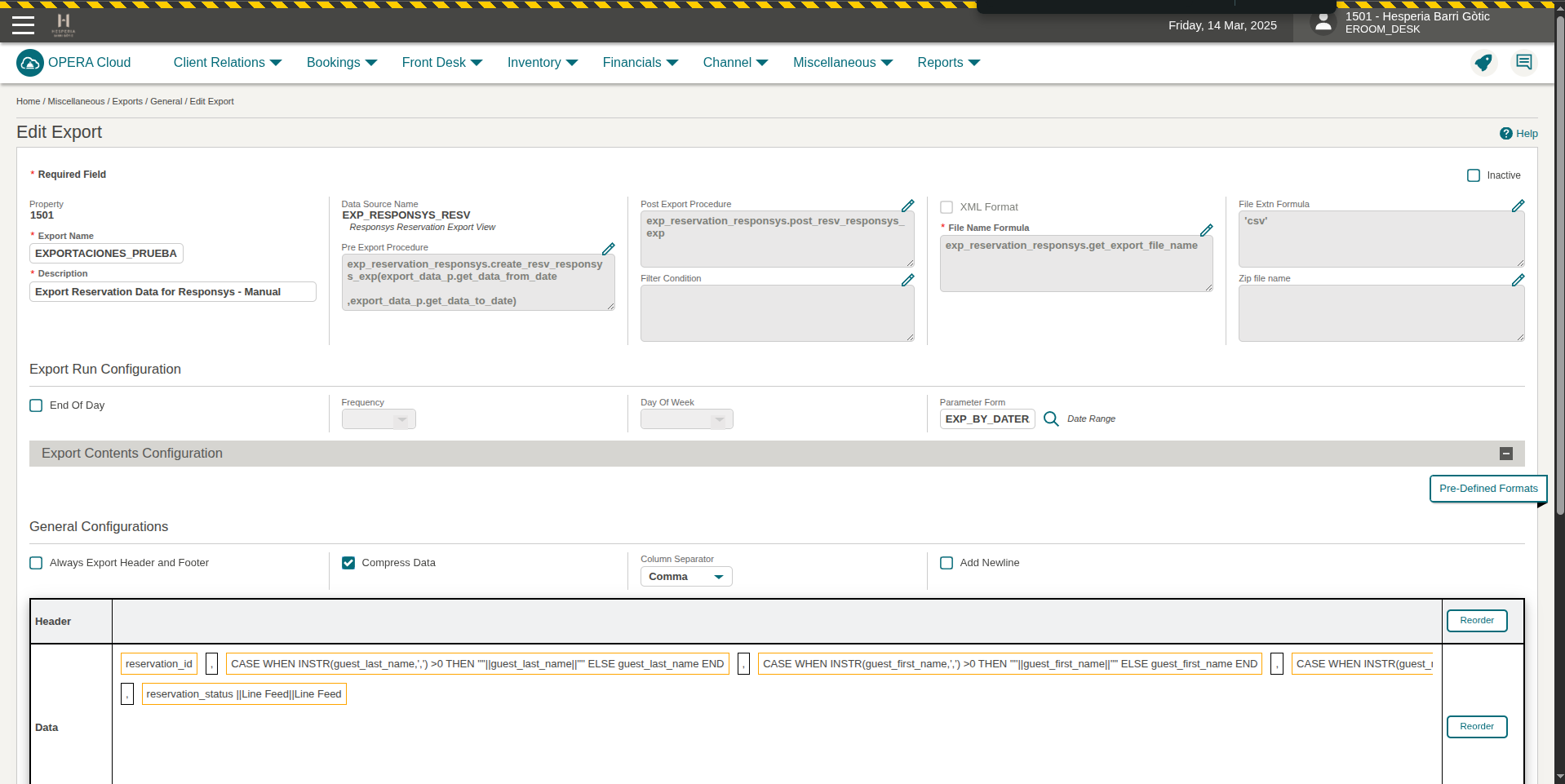Uncheck the Compress Data checkbox
The width and height of the screenshot is (1565, 784).
pos(348,563)
